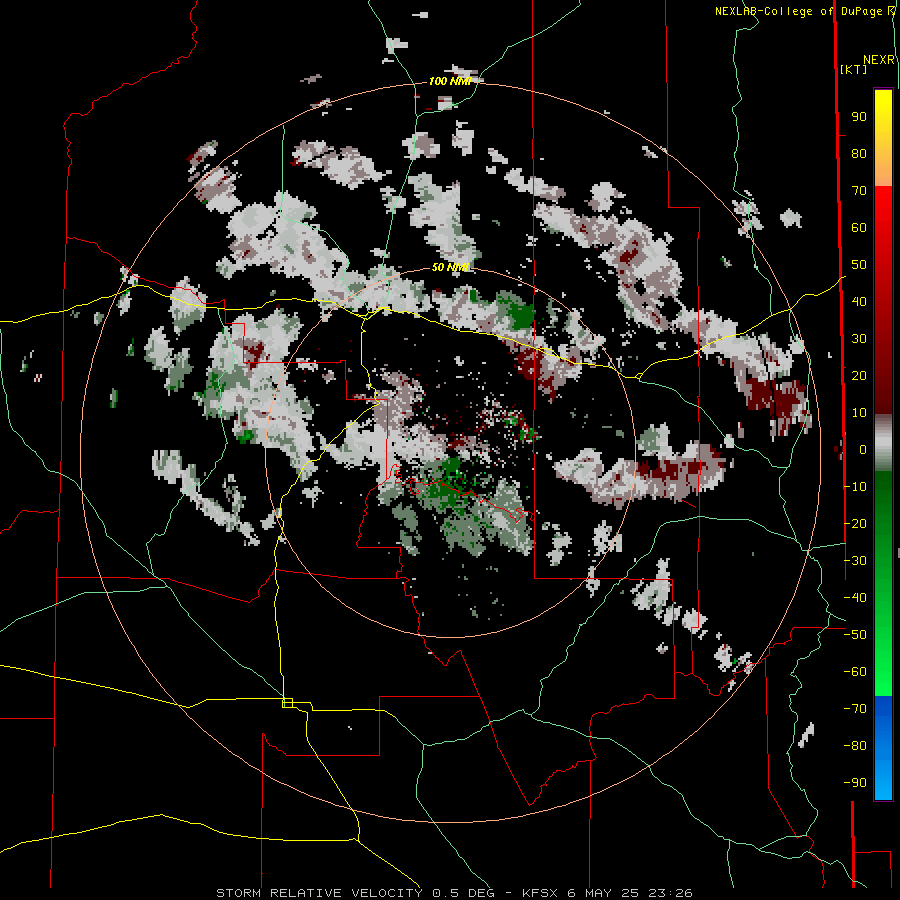900x900 pixels.
Task: Pick the blue bottom segment of the color bar
Action: [883, 748]
